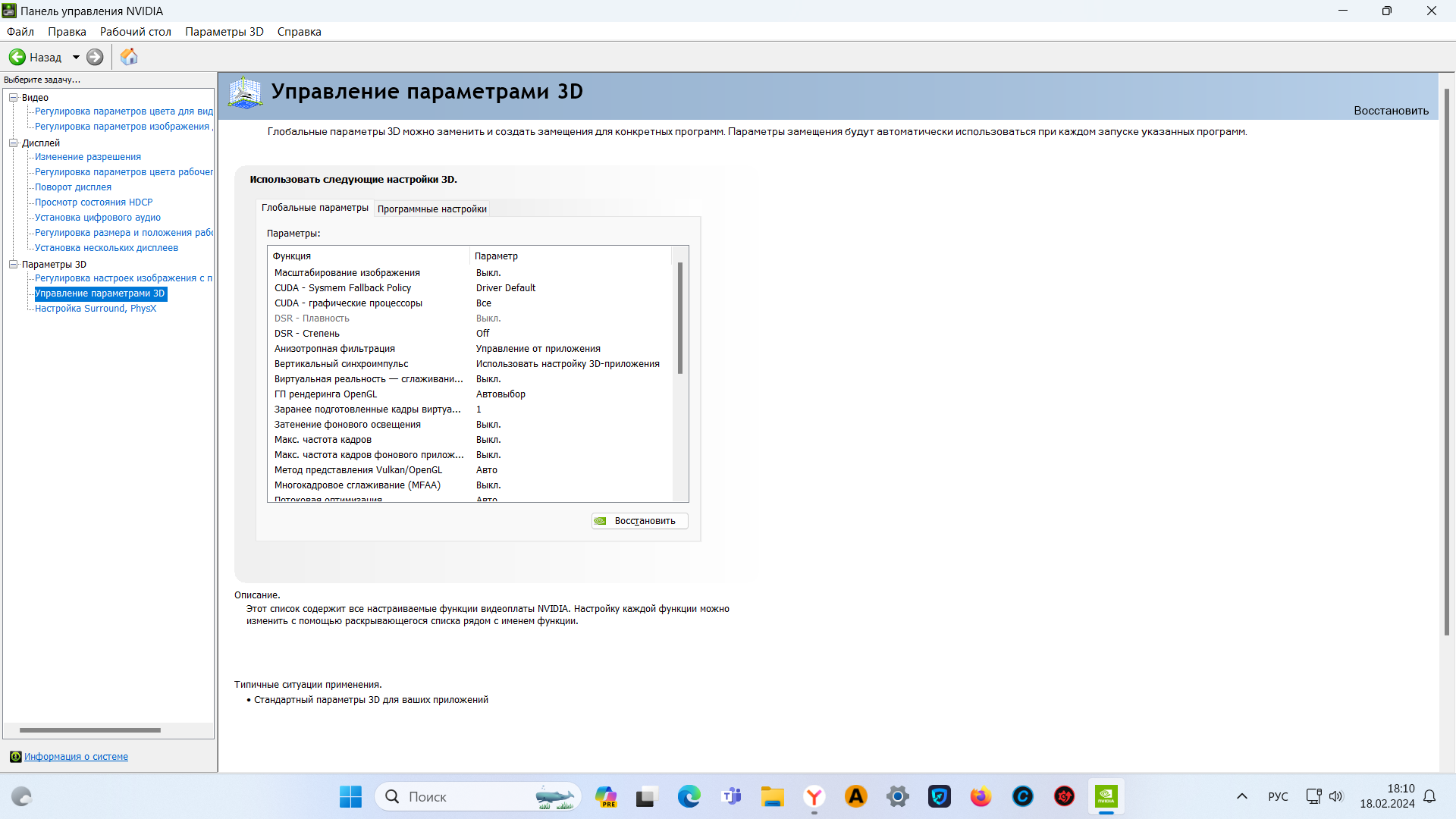Open Firefox from the taskbar

click(x=981, y=796)
